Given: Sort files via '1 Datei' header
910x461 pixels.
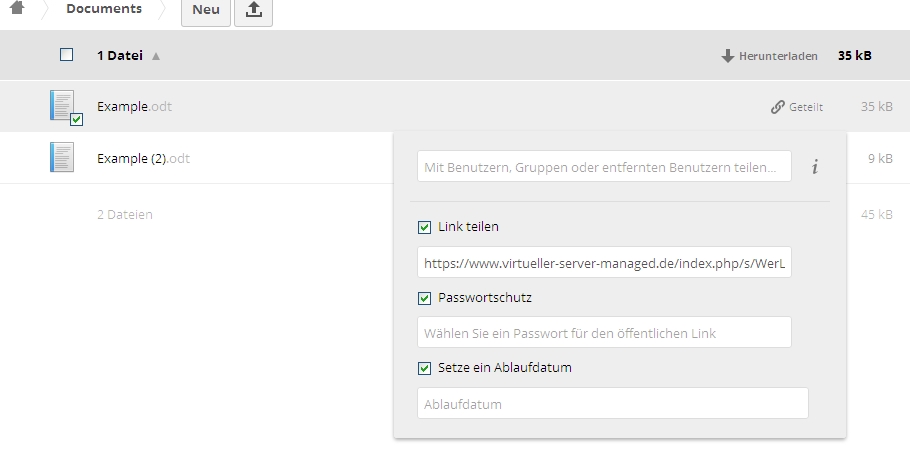Looking at the screenshot, I should [120, 56].
